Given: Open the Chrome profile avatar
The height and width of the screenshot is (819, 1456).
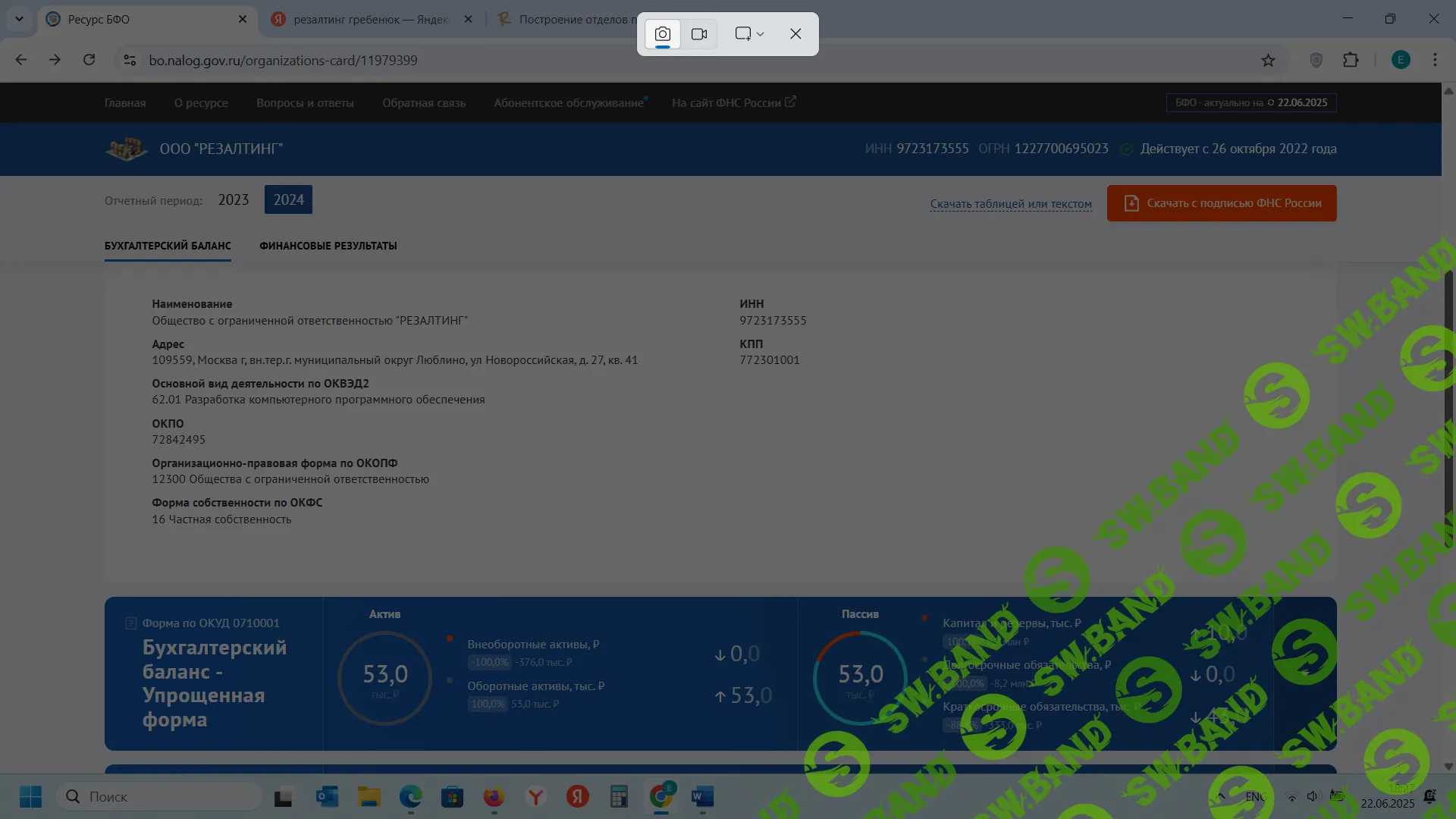Looking at the screenshot, I should tap(1401, 60).
